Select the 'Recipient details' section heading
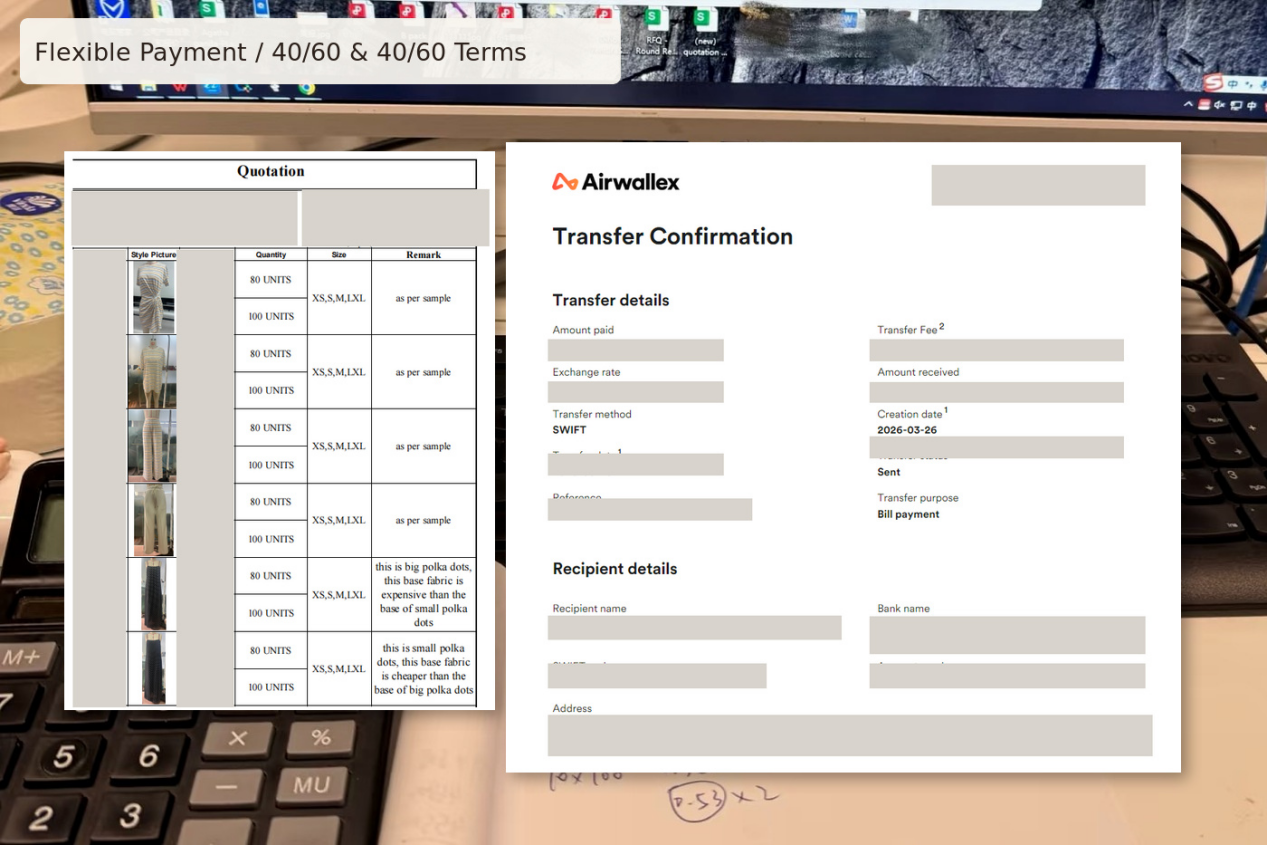 tap(615, 569)
